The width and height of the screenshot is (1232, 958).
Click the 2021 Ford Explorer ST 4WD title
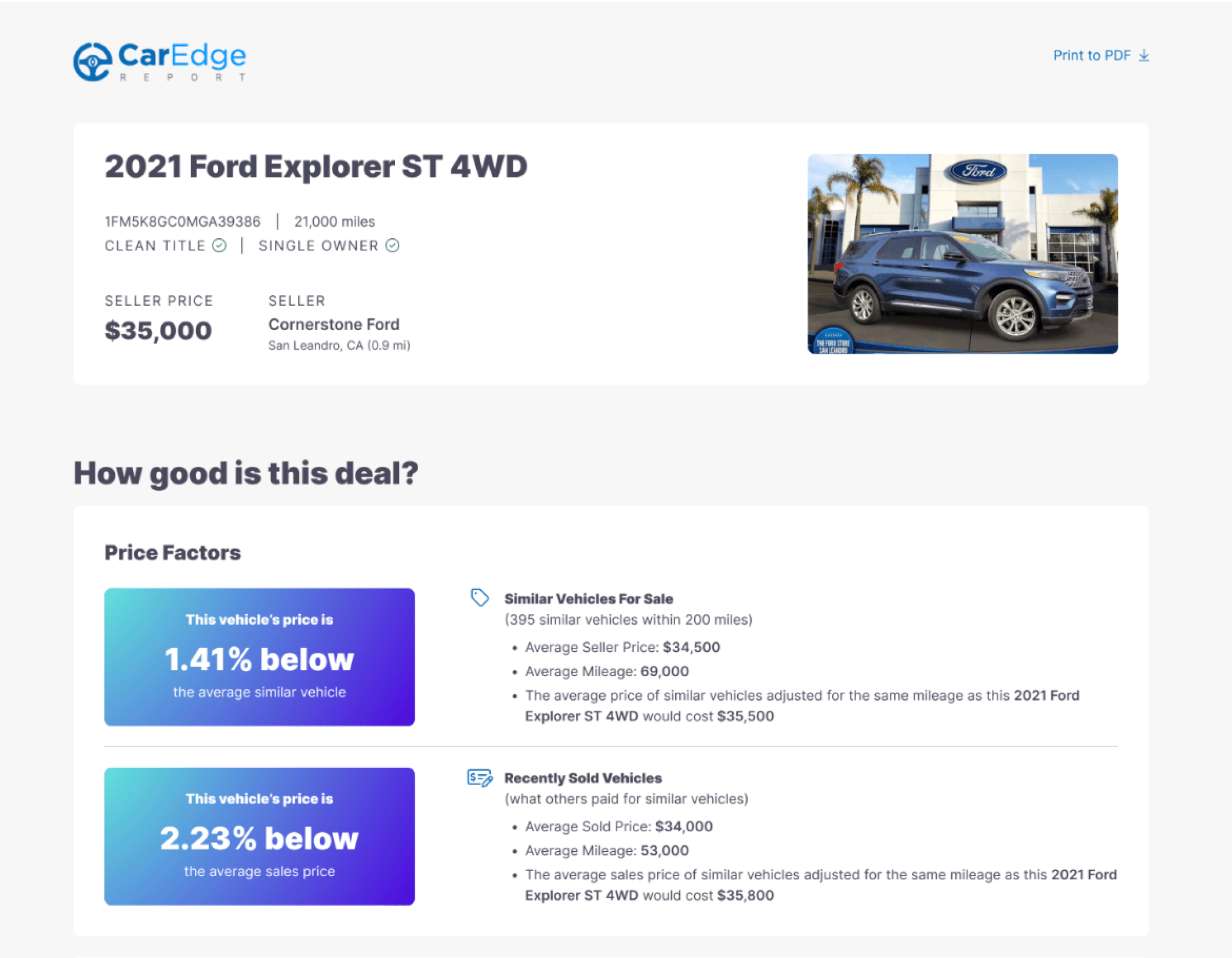[316, 167]
